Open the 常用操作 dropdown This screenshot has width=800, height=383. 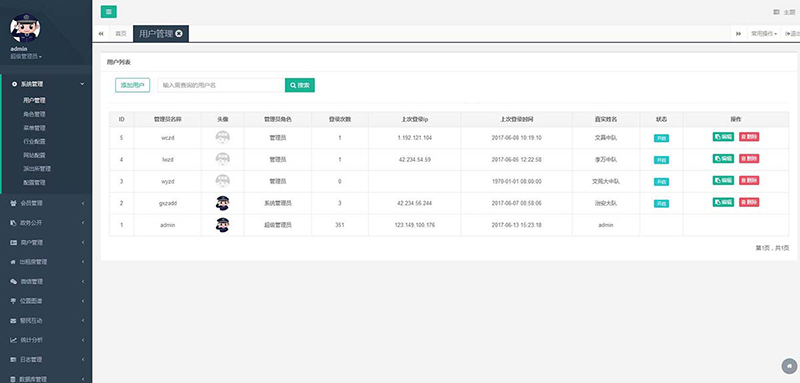click(x=764, y=34)
